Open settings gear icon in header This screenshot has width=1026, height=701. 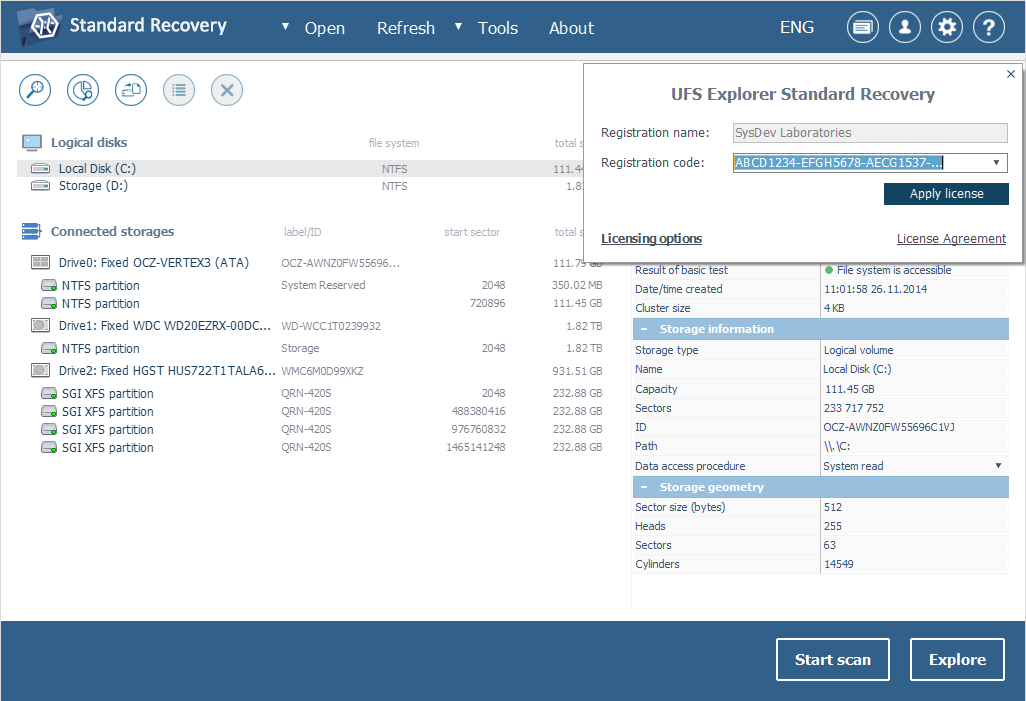coord(947,27)
